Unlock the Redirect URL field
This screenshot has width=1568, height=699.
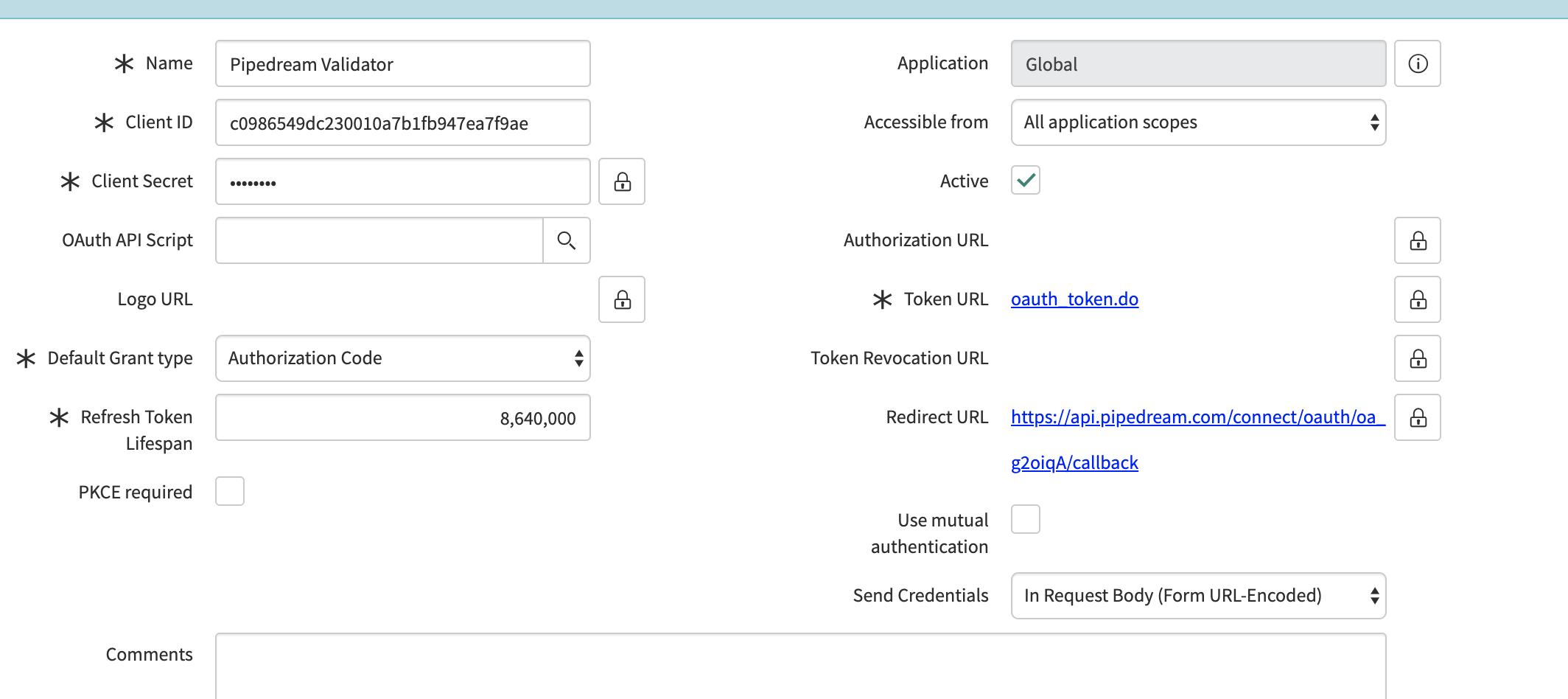(x=1417, y=417)
